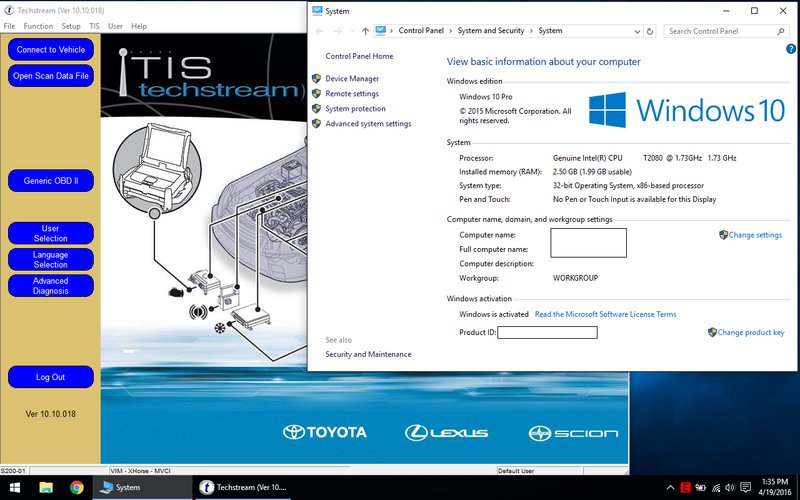Image resolution: width=800 pixels, height=500 pixels.
Task: Click the Techstream title bar app icon
Action: (x=9, y=10)
